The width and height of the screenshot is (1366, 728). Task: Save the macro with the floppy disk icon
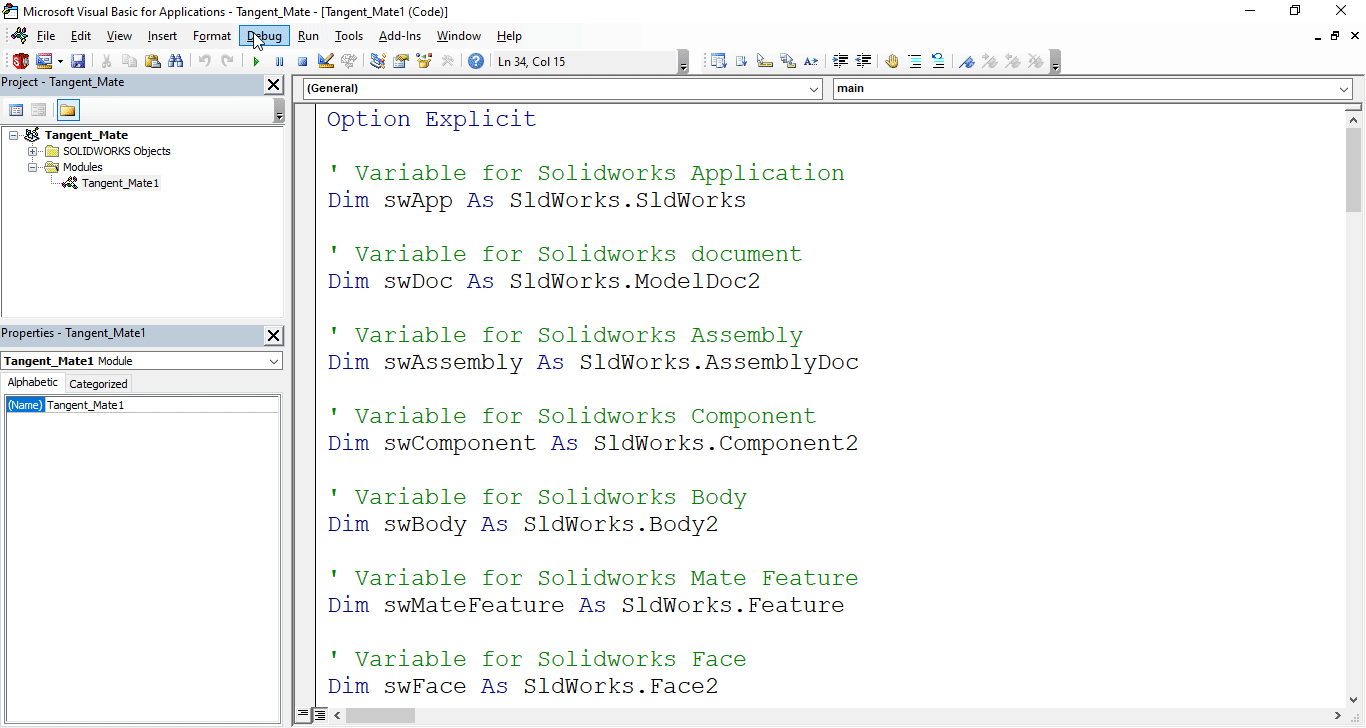coord(78,61)
